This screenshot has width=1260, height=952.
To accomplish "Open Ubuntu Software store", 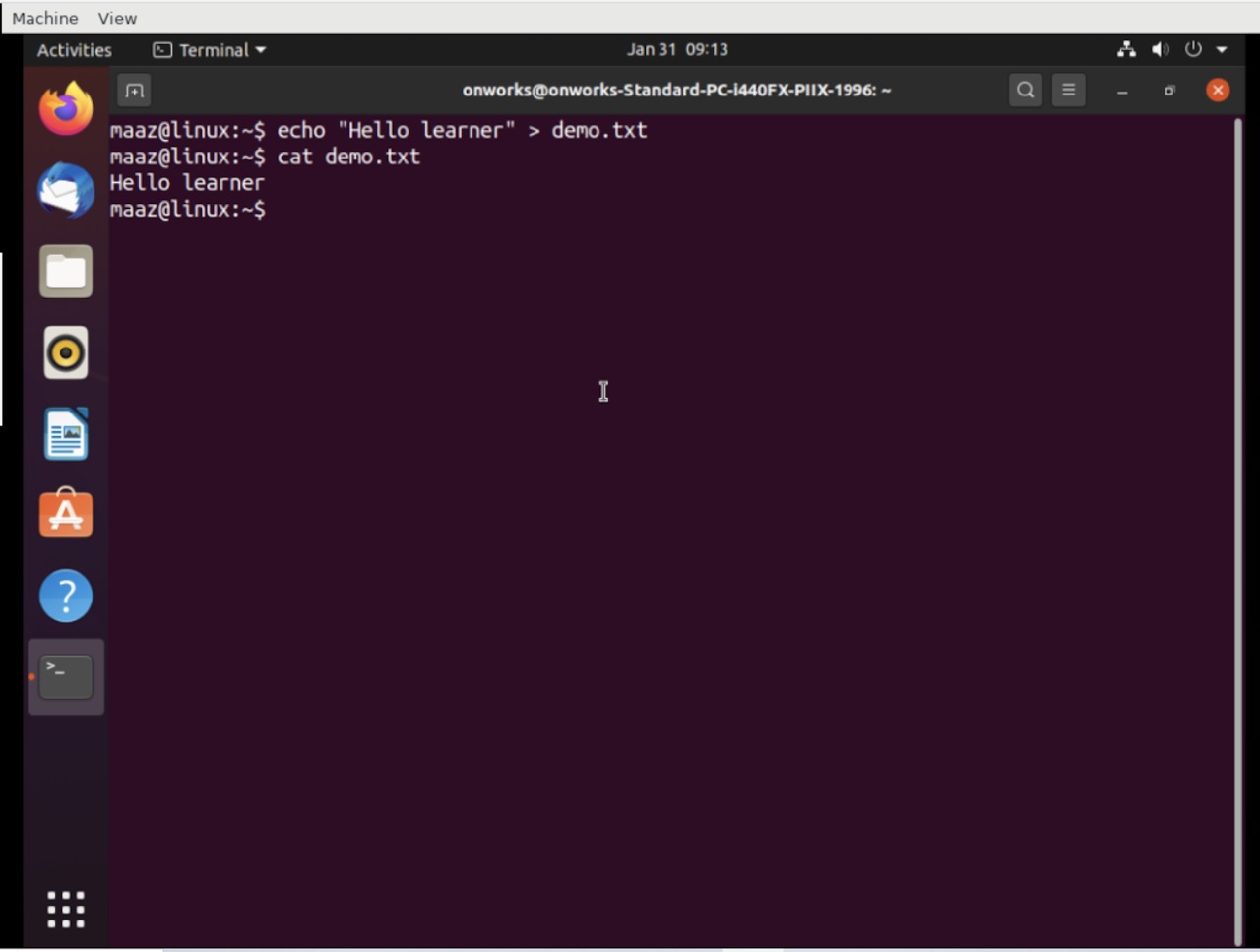I will [x=66, y=514].
